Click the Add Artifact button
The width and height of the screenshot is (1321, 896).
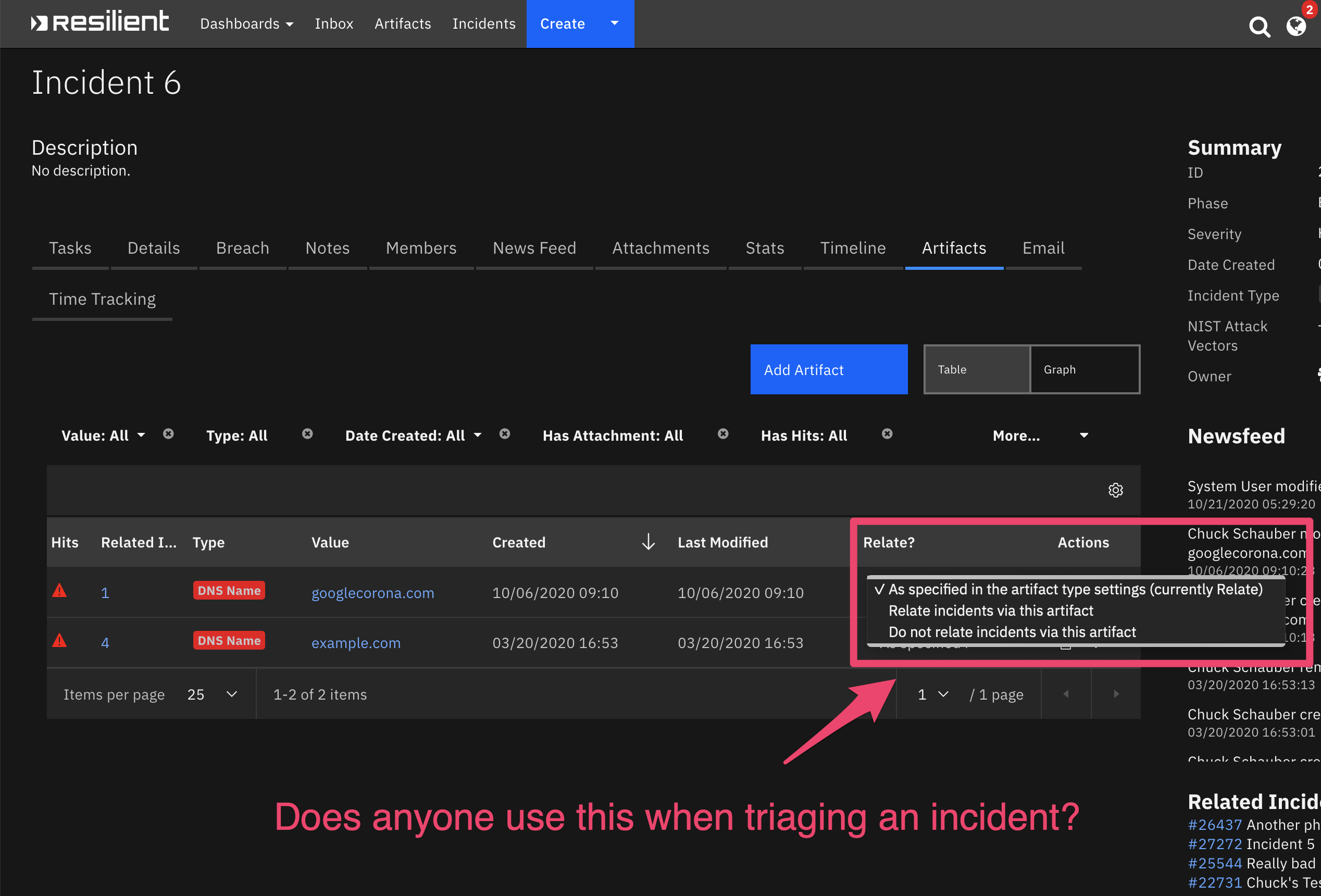(829, 369)
